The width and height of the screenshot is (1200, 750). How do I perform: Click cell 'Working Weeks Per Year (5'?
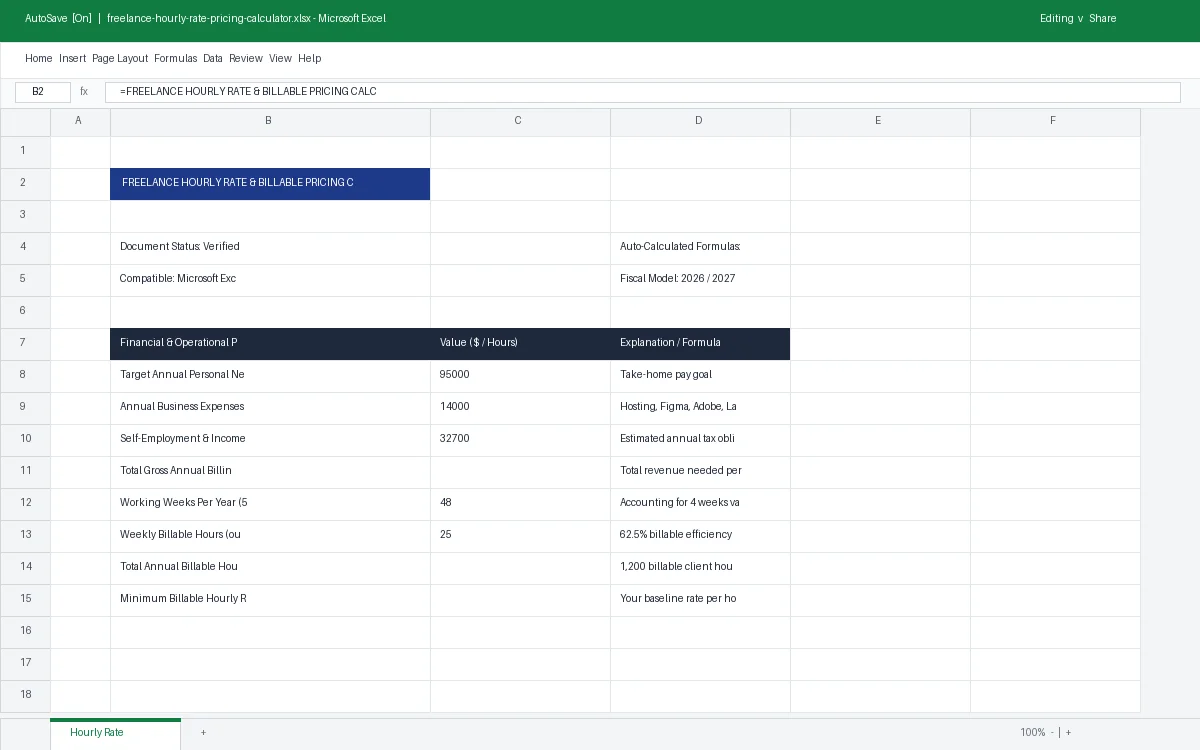point(270,504)
